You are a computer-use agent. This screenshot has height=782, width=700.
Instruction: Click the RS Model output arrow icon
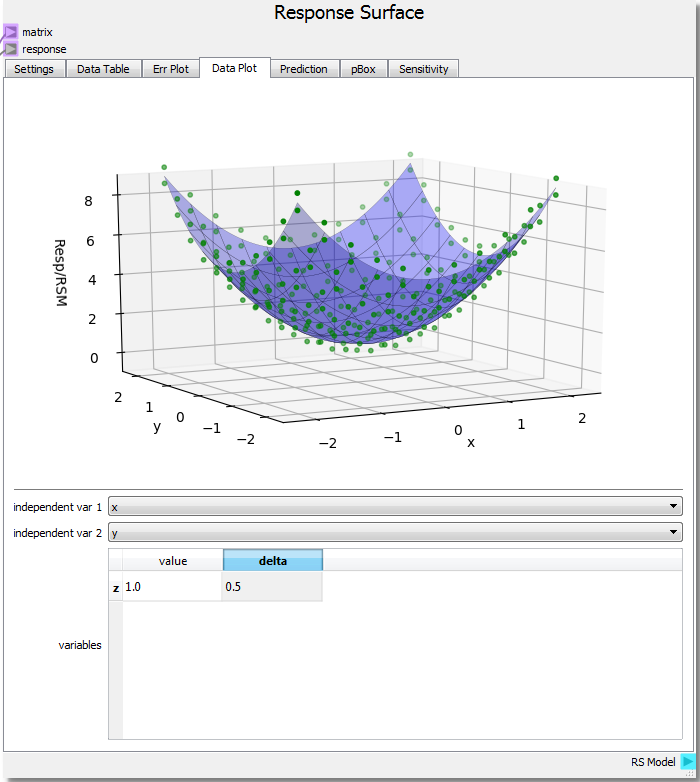pos(687,762)
